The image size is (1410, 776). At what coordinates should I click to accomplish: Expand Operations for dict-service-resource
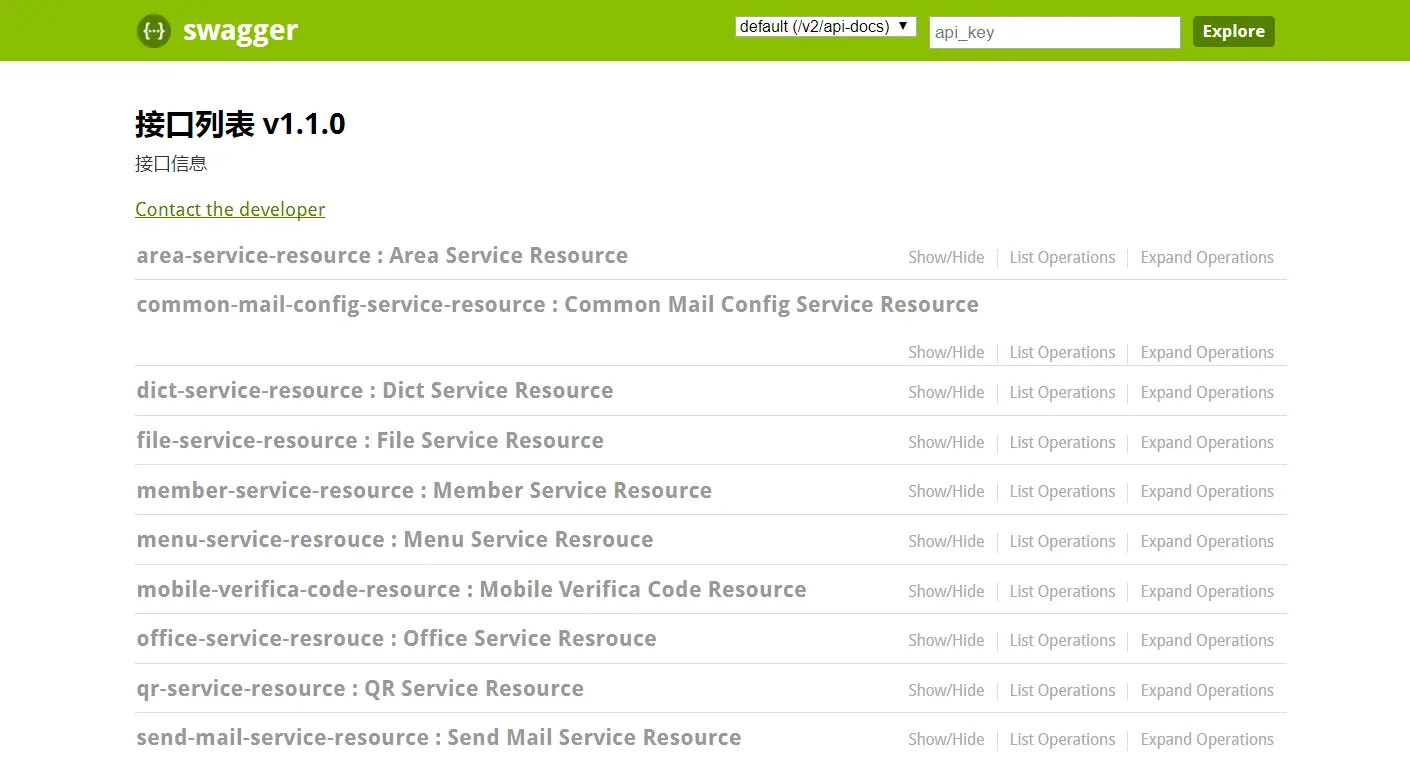[x=1207, y=392]
